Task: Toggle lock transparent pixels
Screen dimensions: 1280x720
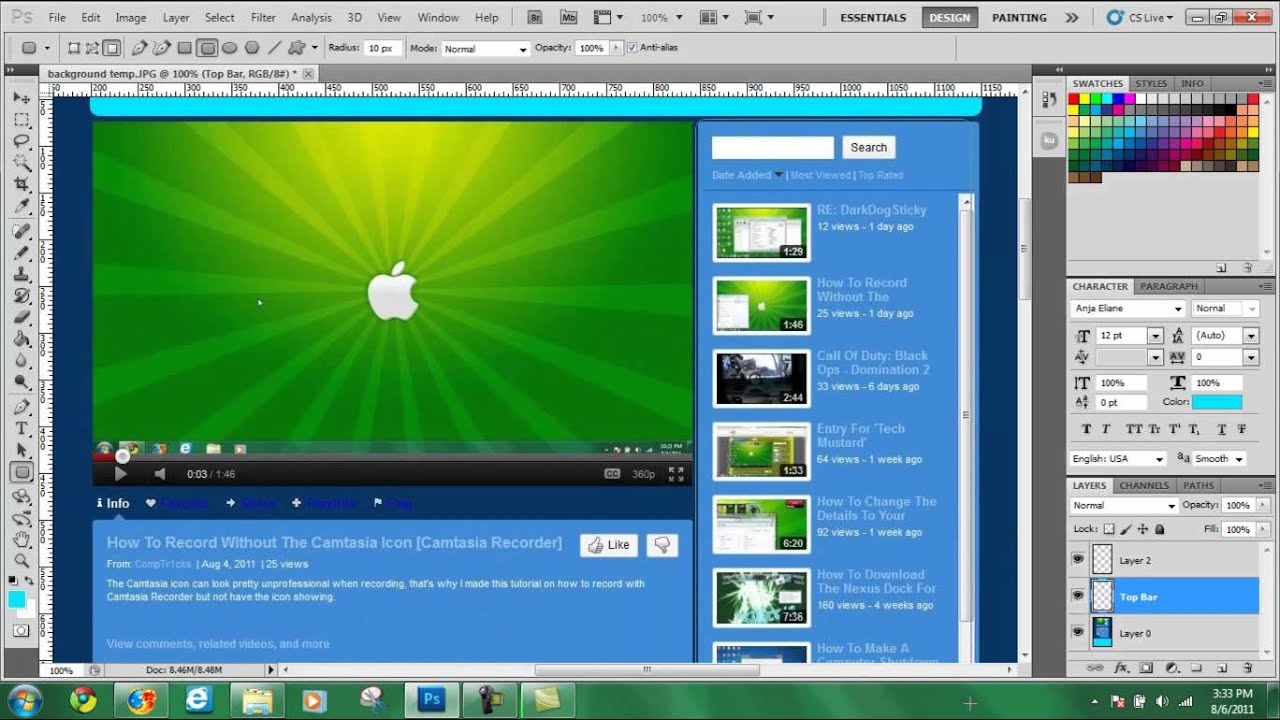Action: (x=1108, y=529)
